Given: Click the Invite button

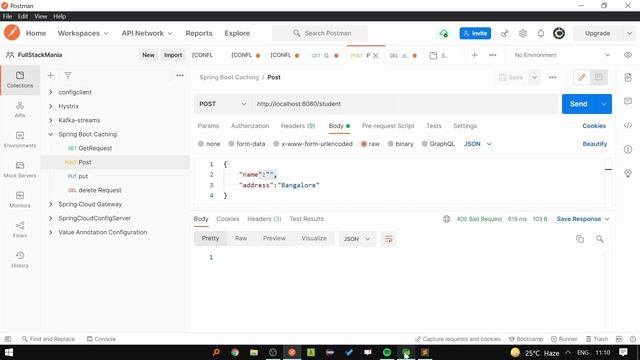Looking at the screenshot, I should tap(475, 33).
